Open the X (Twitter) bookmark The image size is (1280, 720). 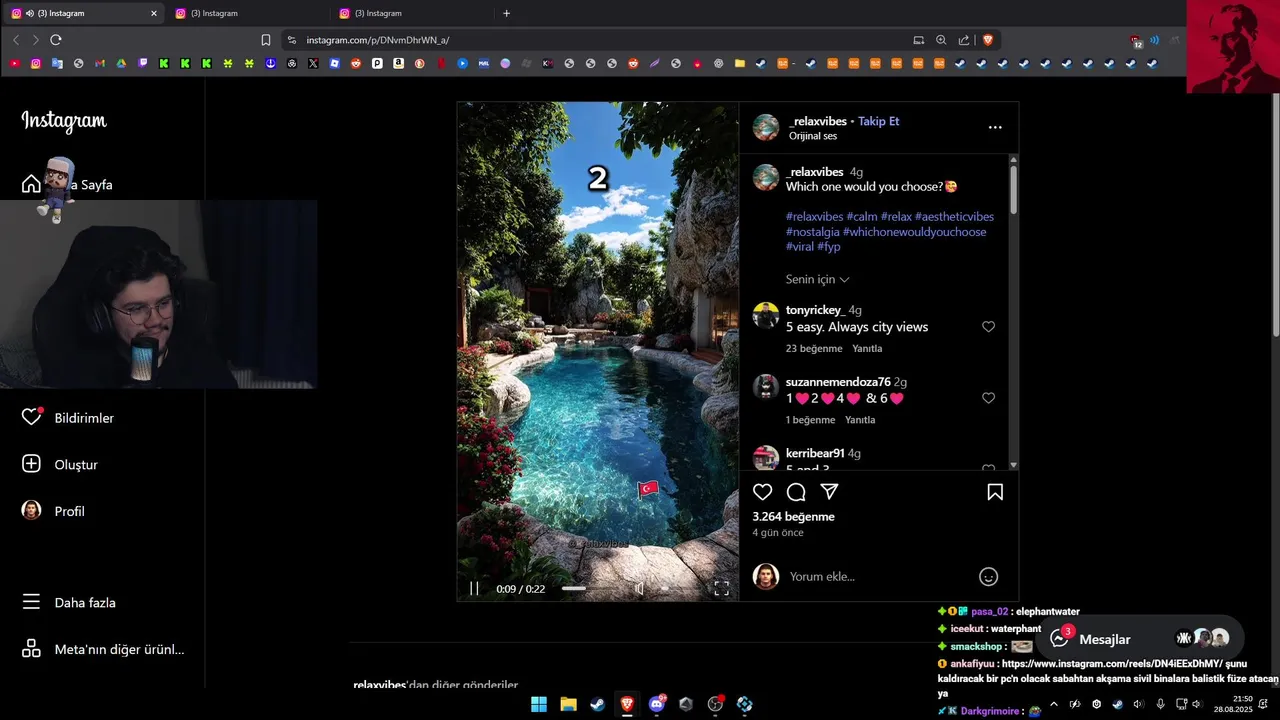pyautogui.click(x=313, y=63)
